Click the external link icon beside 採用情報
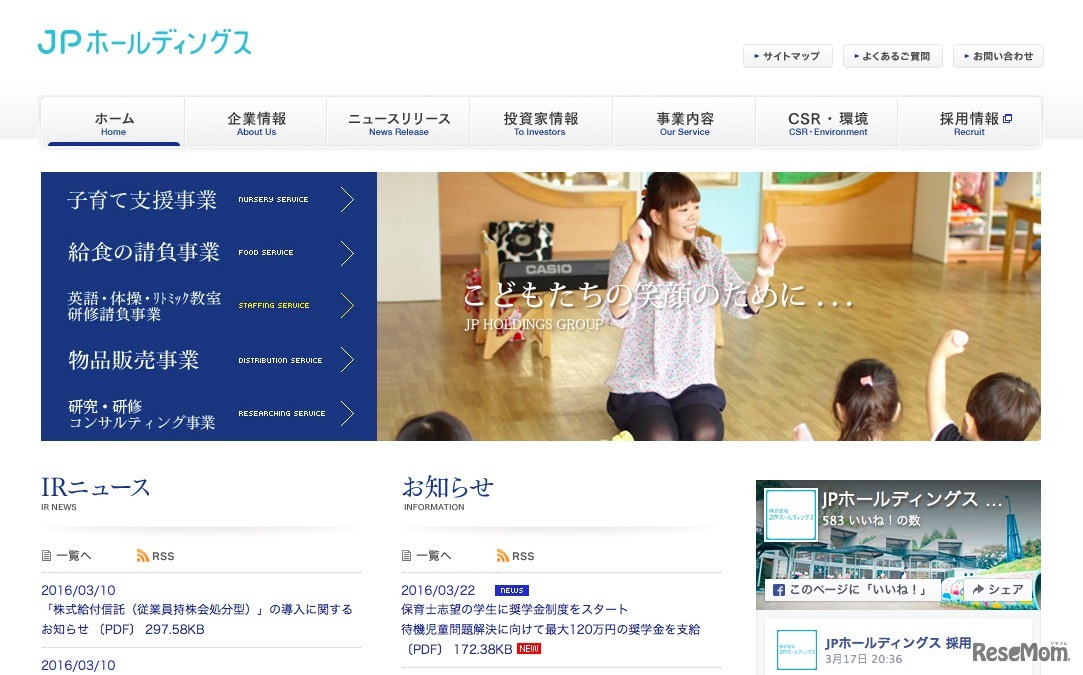This screenshot has width=1083, height=675. tap(1008, 118)
